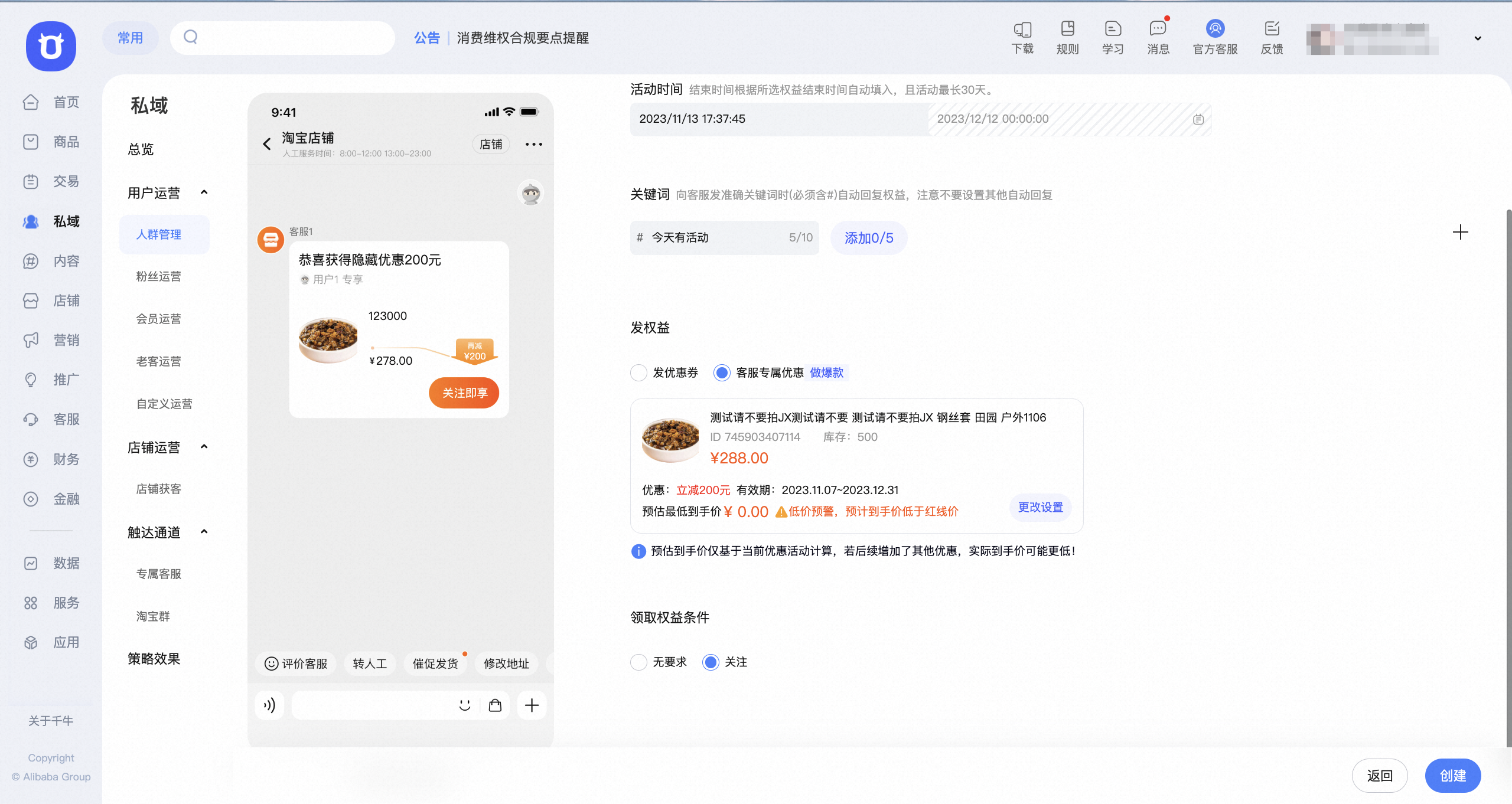This screenshot has width=1512, height=804.
Task: Open 消费维权合规要点提醒 announcement link
Action: click(523, 38)
